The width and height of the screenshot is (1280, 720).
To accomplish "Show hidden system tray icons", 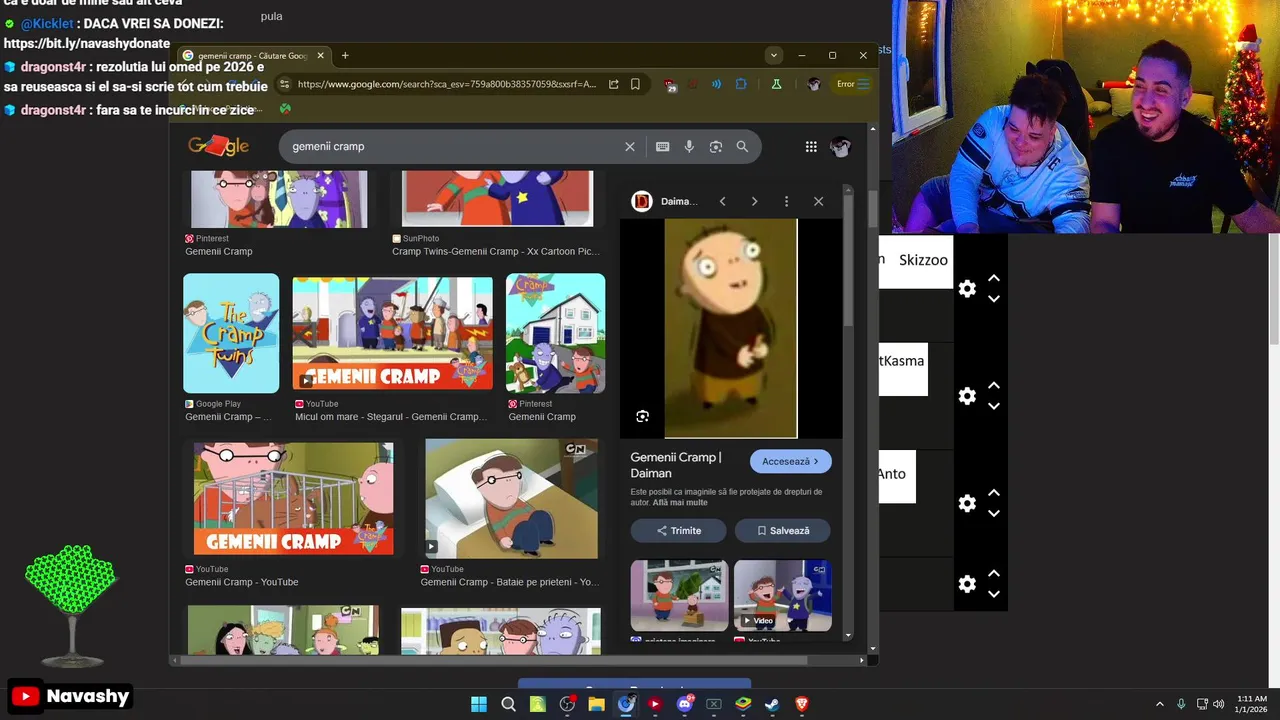I will [x=1160, y=704].
